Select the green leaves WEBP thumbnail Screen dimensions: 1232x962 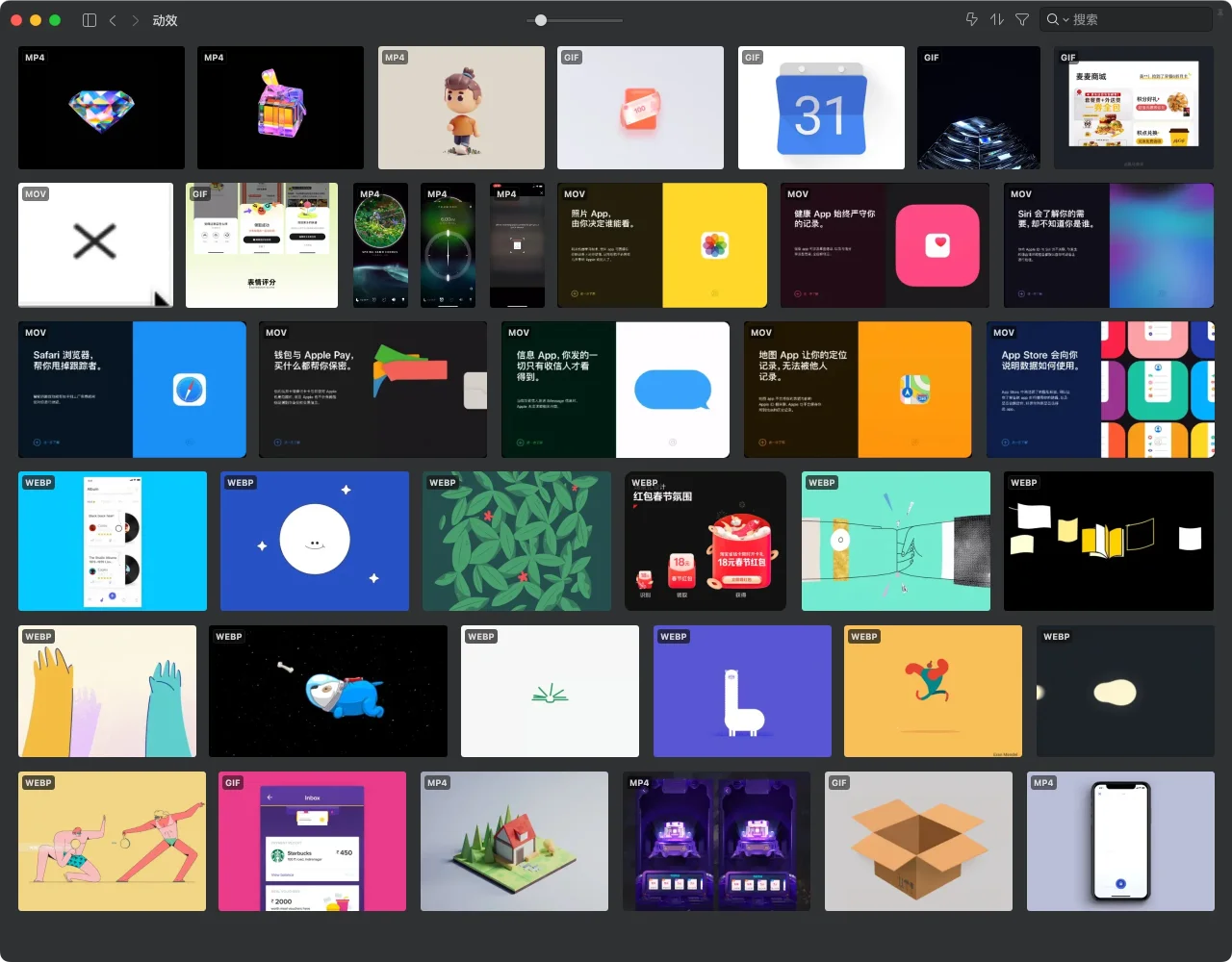517,541
